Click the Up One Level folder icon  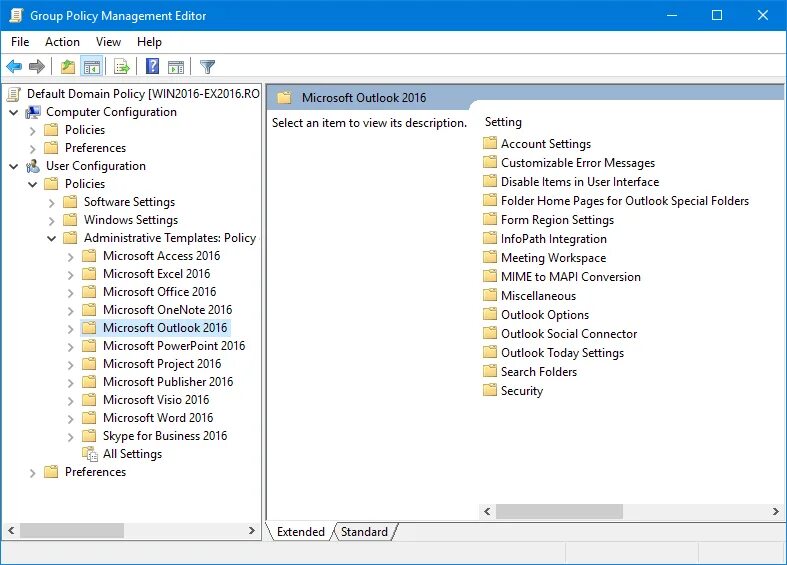(67, 66)
